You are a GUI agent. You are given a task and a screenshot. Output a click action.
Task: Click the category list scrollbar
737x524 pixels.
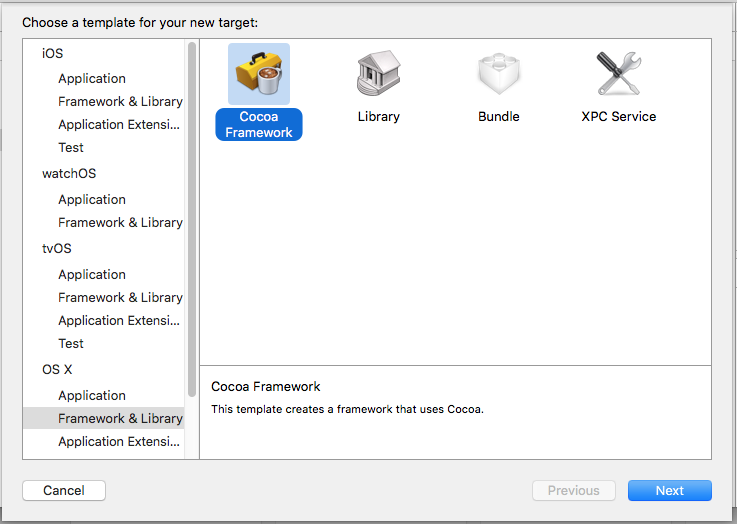[192, 220]
